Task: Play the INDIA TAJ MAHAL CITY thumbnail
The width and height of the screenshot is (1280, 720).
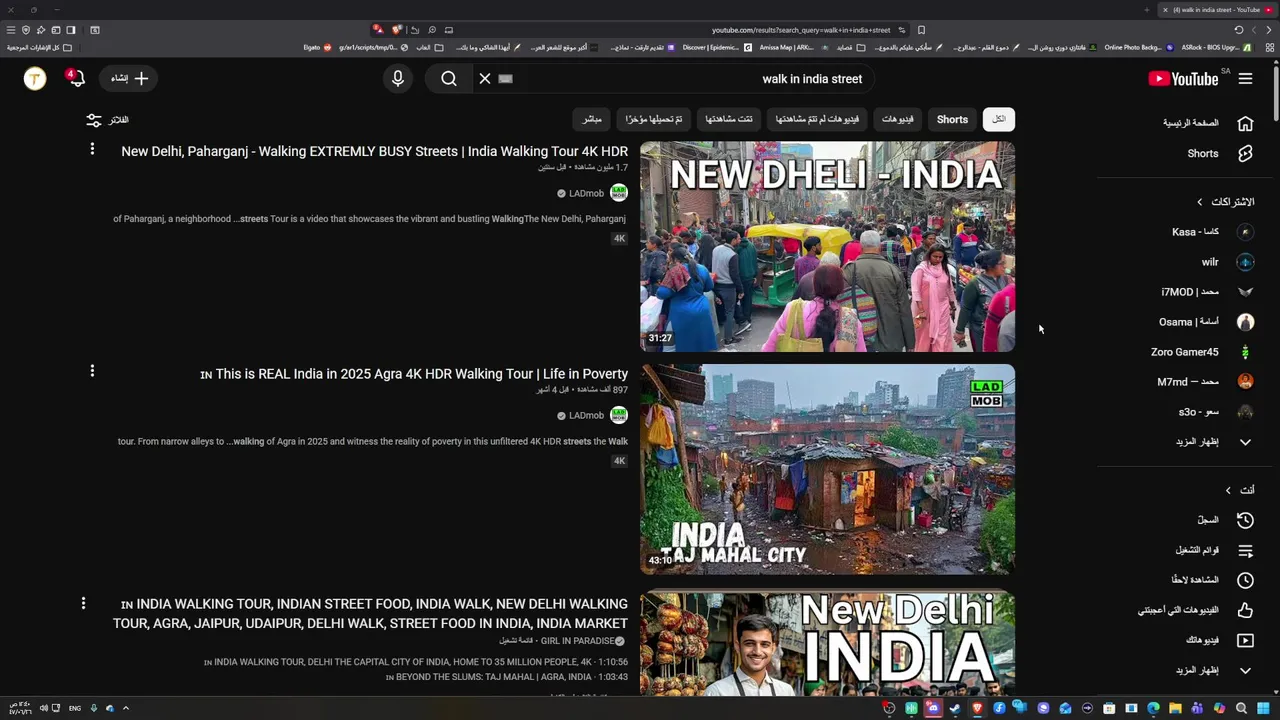Action: click(x=827, y=468)
